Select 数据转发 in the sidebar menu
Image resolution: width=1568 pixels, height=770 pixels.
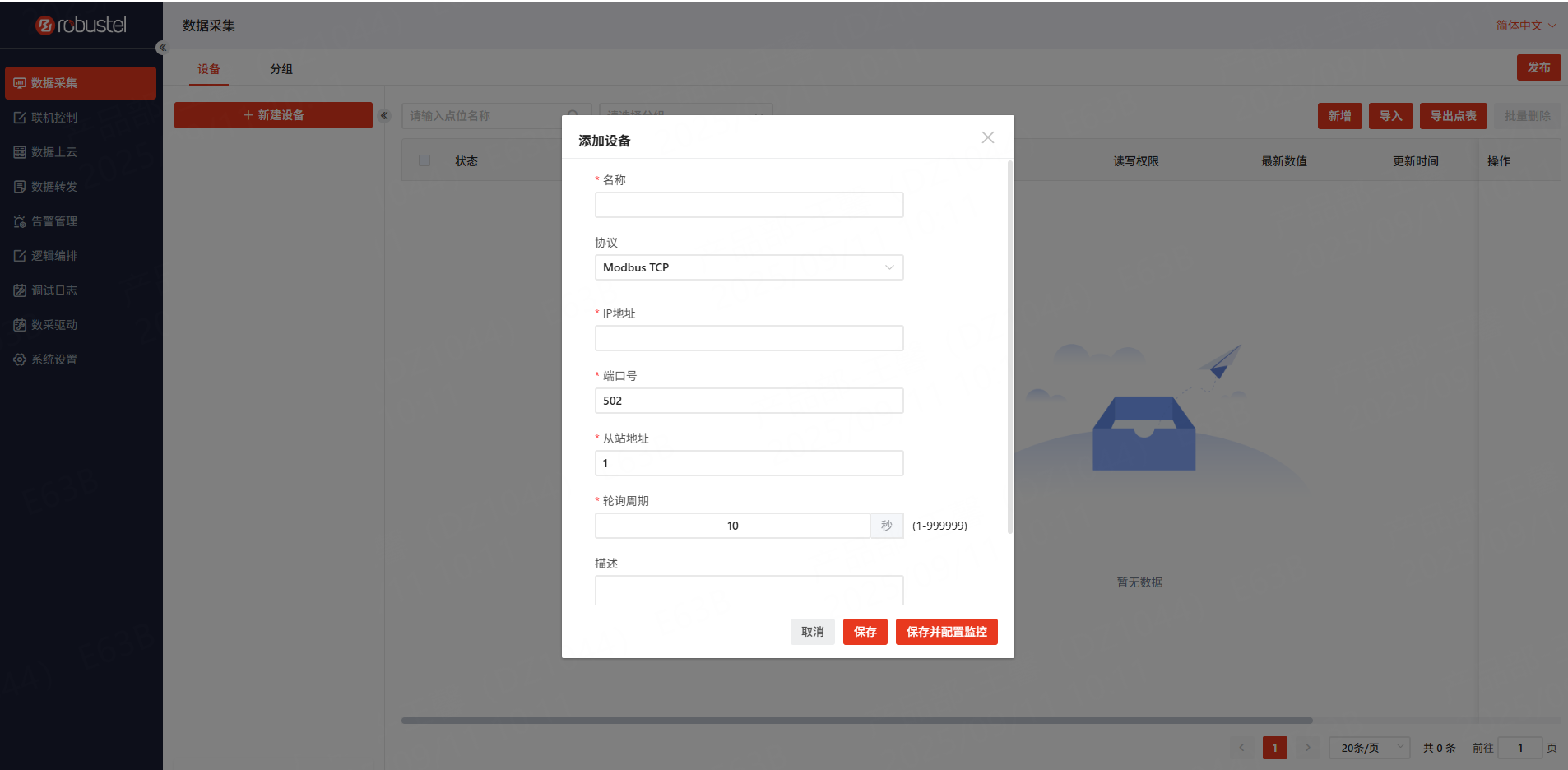pos(54,187)
